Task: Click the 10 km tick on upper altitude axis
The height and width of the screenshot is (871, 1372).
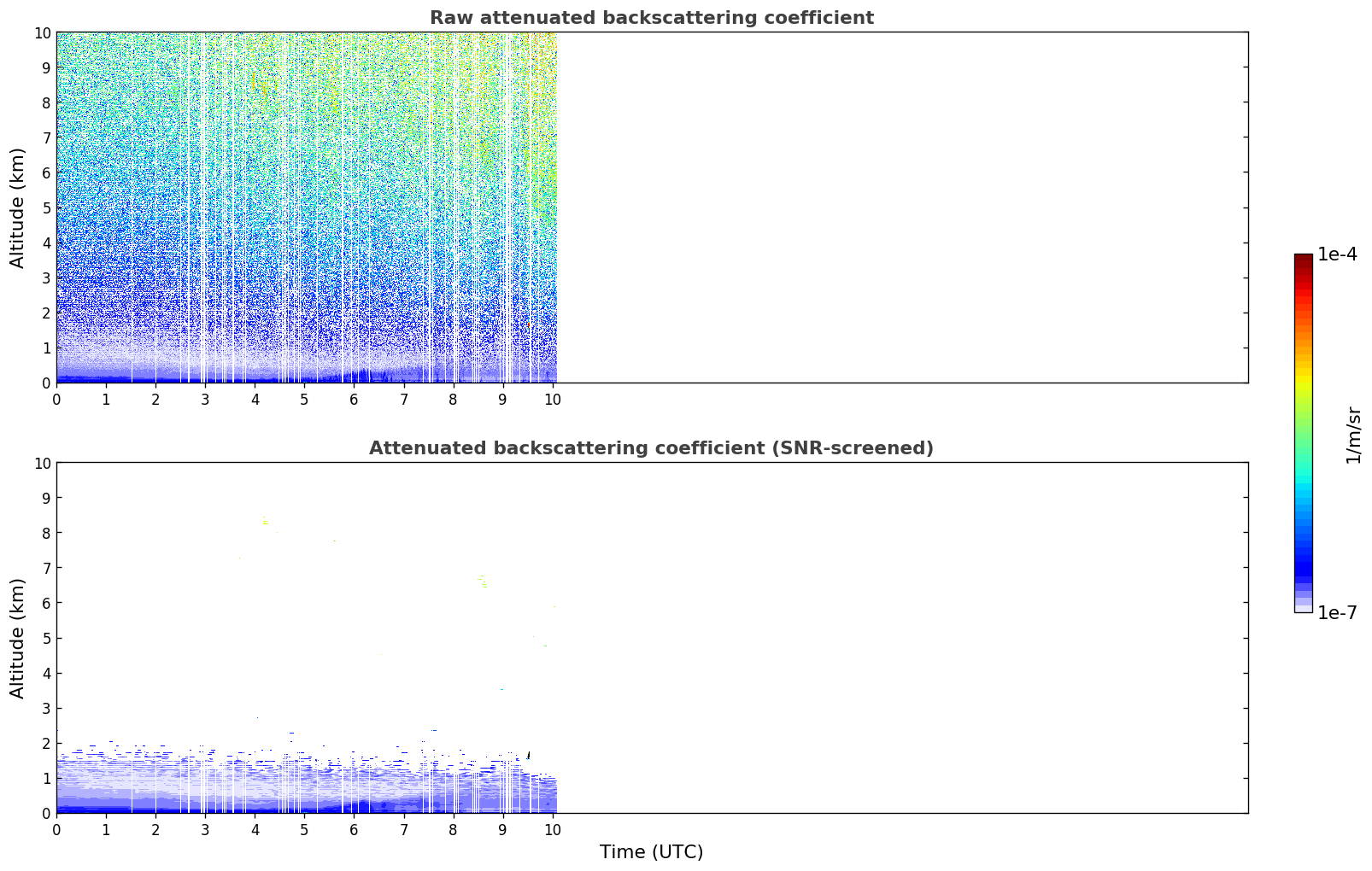Action: pos(42,32)
